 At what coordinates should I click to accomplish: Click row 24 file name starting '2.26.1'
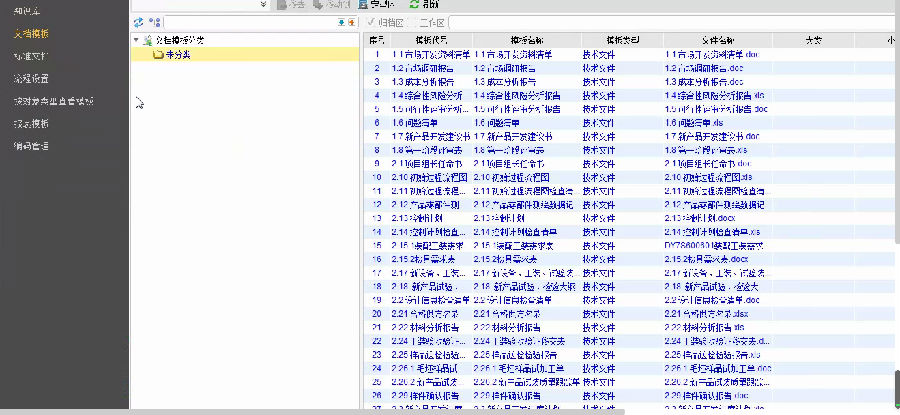coord(718,369)
